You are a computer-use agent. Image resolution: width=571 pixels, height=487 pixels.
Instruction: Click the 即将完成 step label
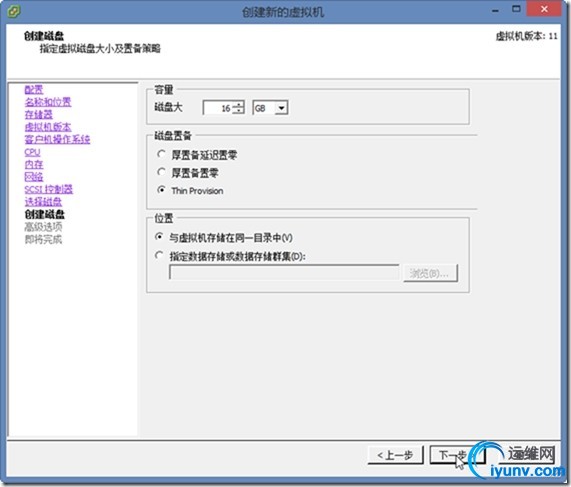[x=43, y=239]
